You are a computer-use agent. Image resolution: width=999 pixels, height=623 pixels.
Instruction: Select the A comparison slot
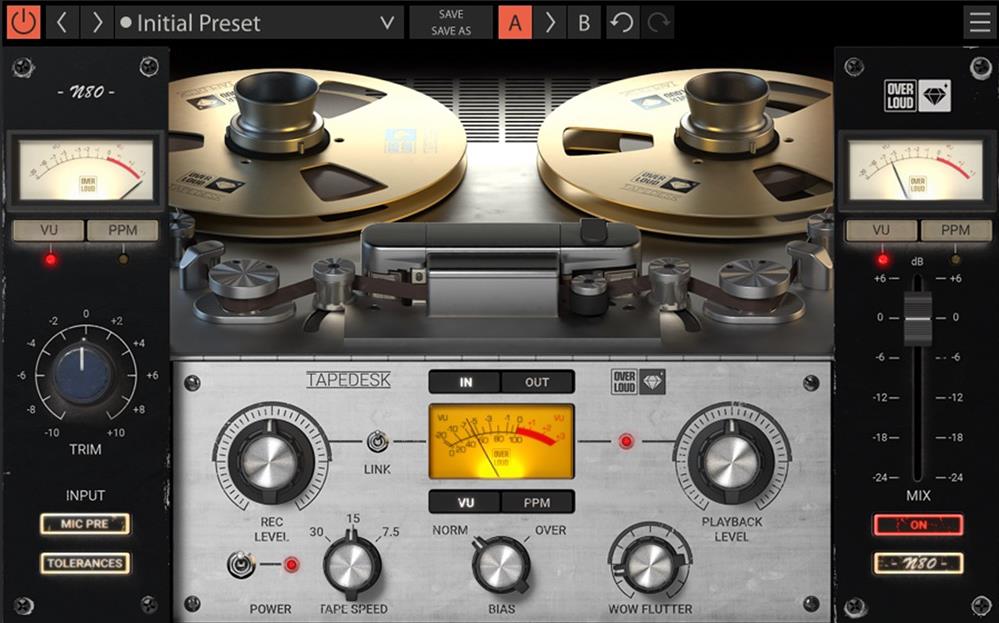[515, 23]
